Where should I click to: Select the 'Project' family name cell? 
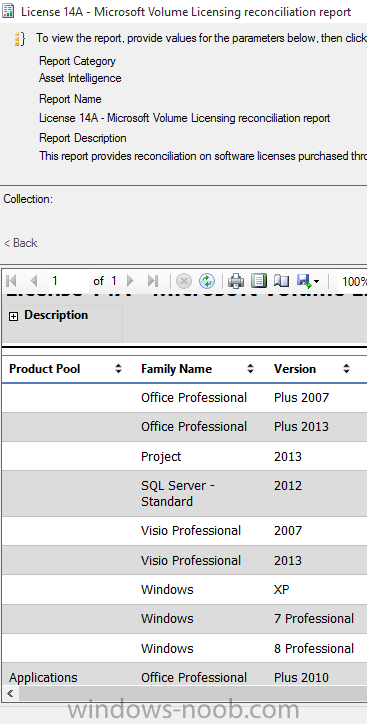tap(161, 456)
